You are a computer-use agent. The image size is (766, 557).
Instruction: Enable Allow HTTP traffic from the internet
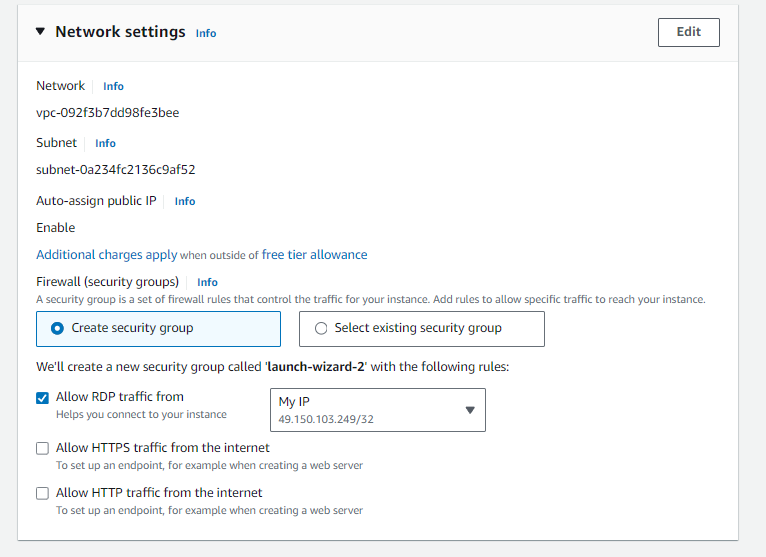(43, 493)
